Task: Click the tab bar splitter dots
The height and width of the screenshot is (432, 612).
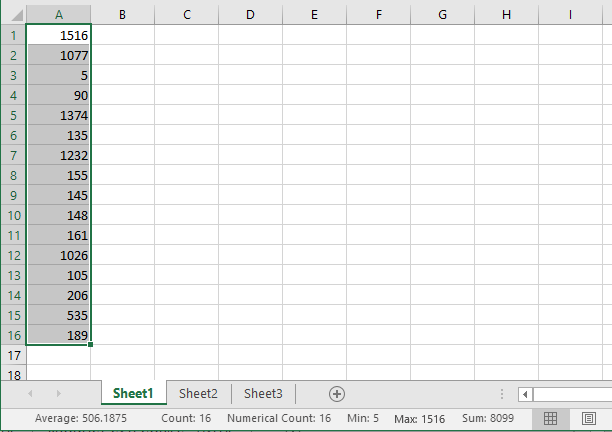Action: coord(502,394)
